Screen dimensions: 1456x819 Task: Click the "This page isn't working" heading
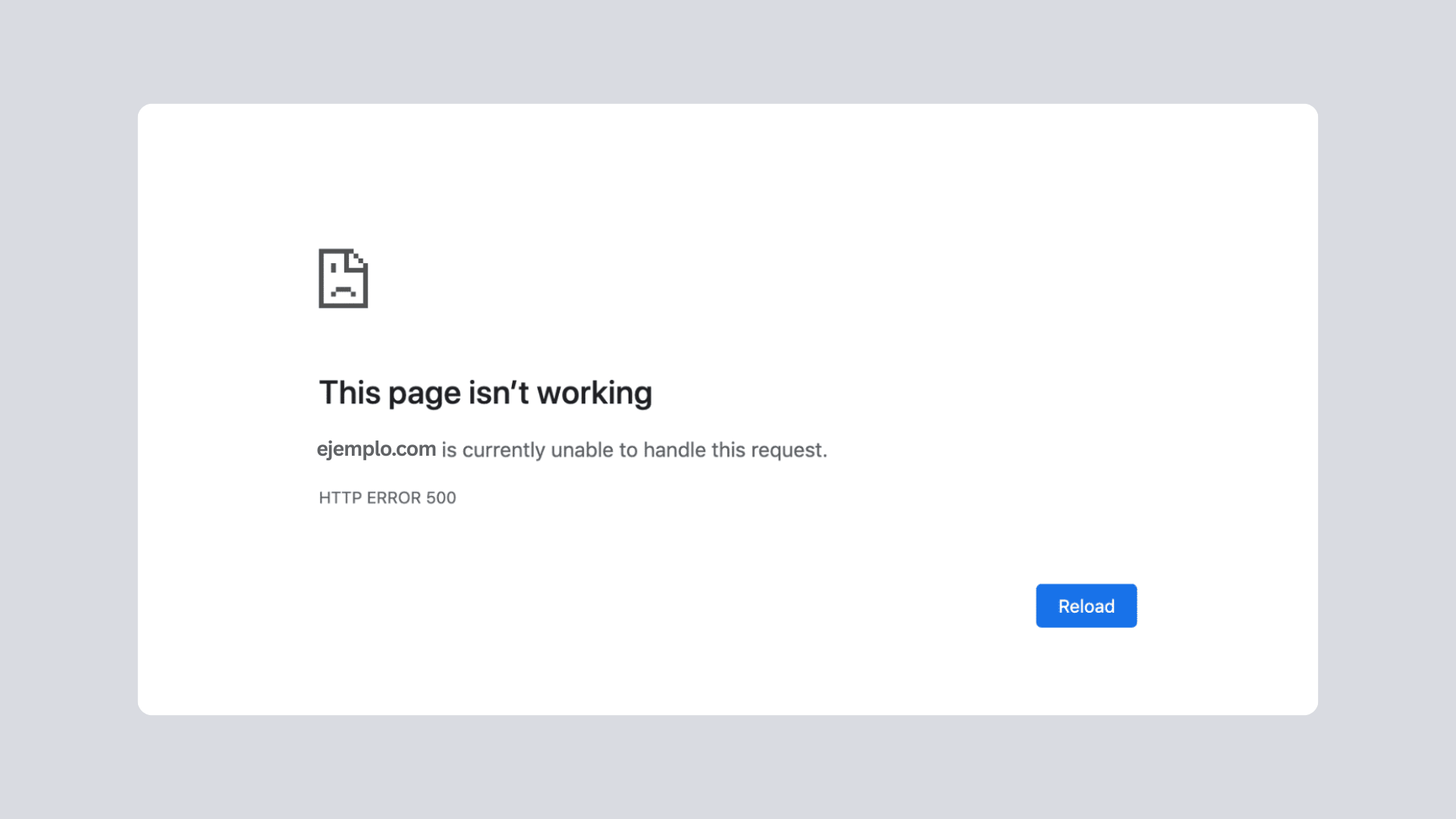point(485,393)
